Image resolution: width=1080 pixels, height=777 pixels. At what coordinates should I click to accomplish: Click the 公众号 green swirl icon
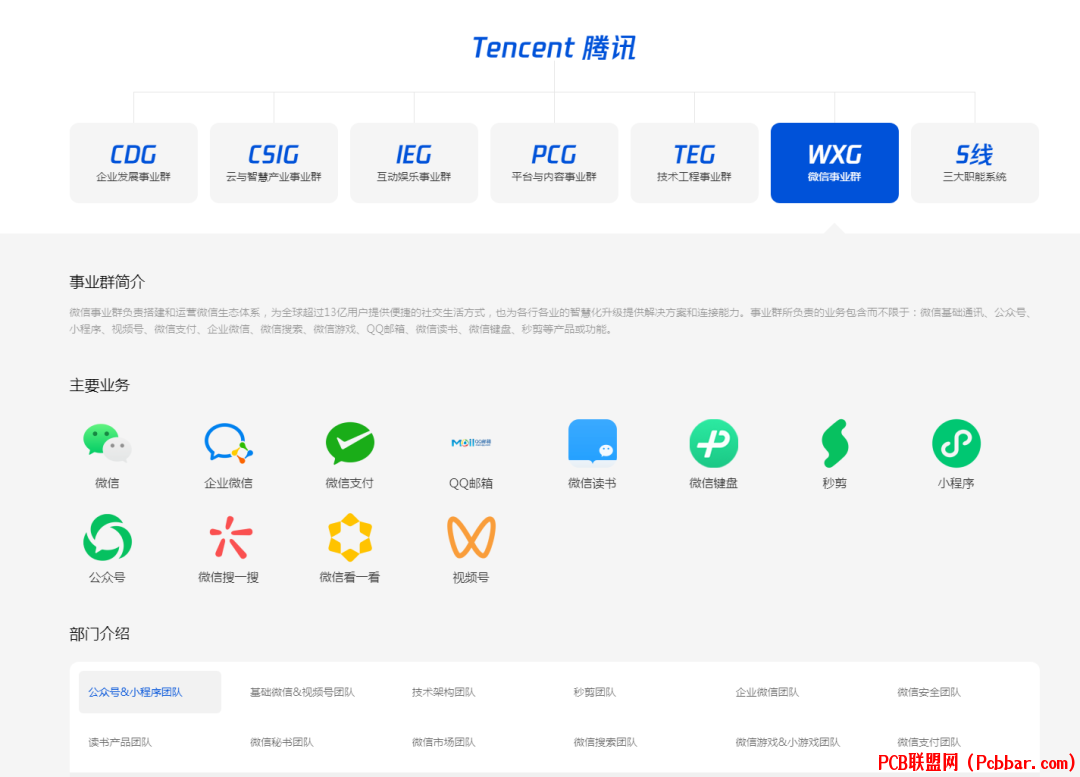107,537
